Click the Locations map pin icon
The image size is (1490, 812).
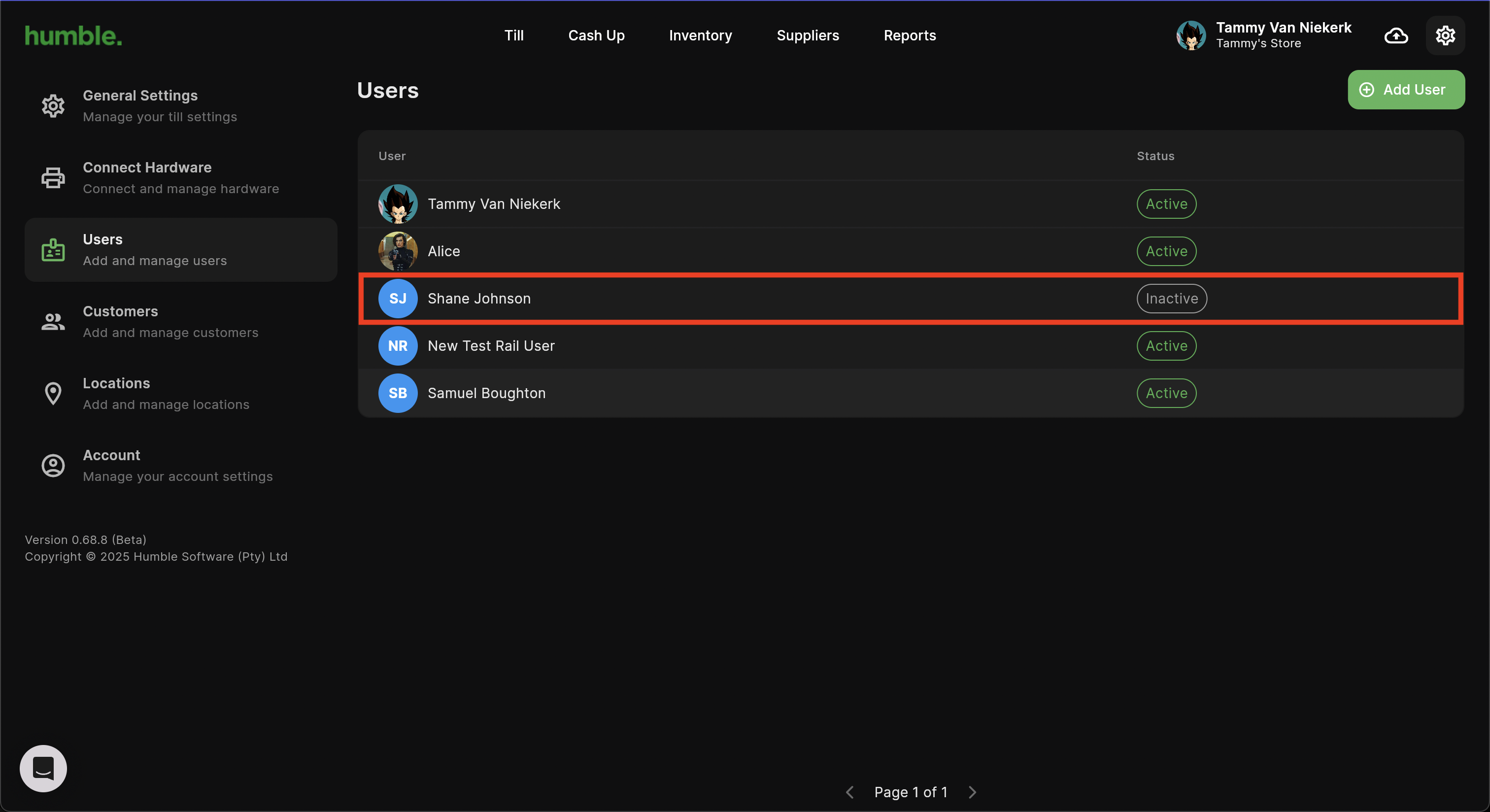[x=53, y=394]
